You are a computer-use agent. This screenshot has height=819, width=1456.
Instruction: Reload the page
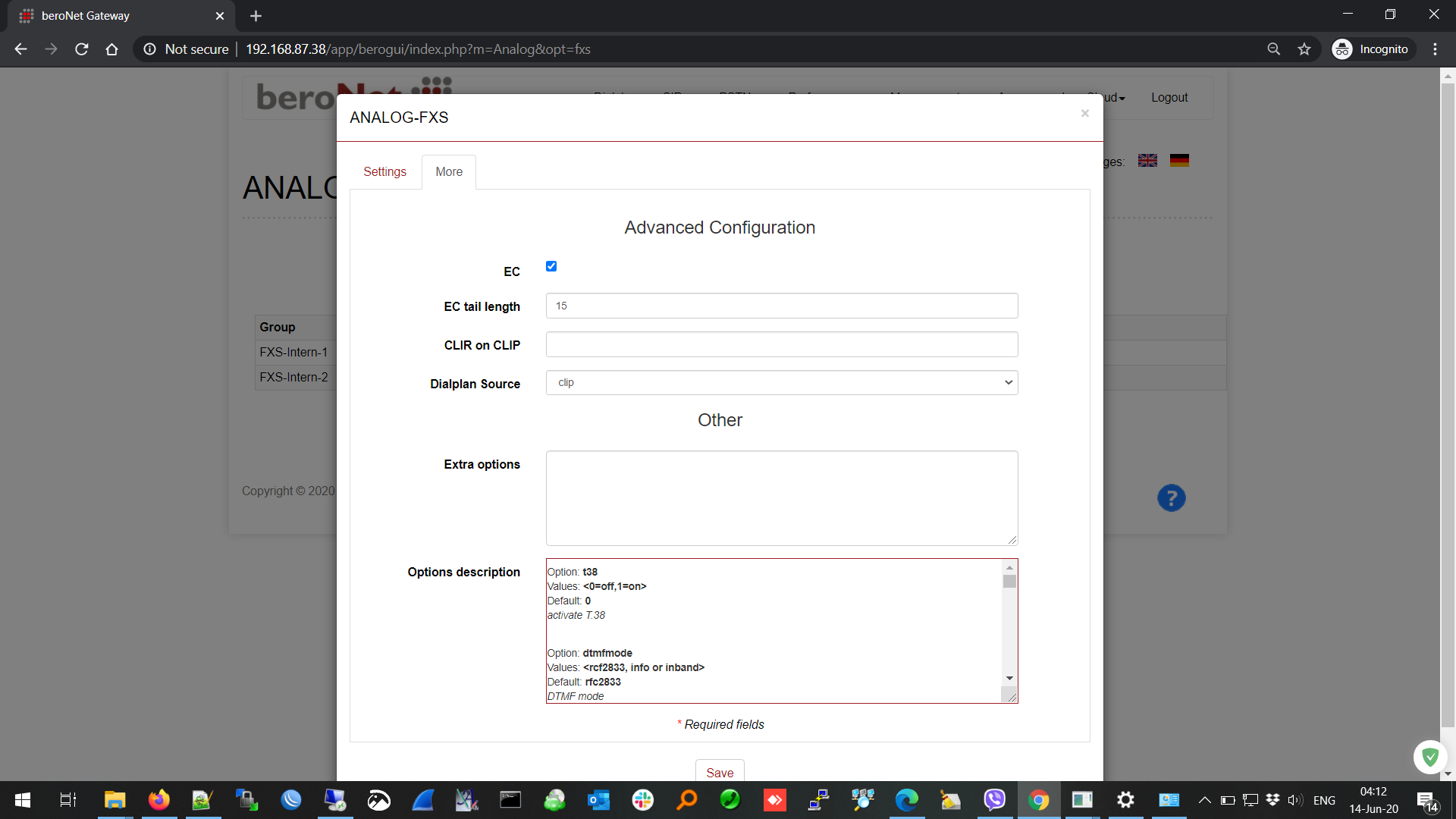[x=82, y=49]
